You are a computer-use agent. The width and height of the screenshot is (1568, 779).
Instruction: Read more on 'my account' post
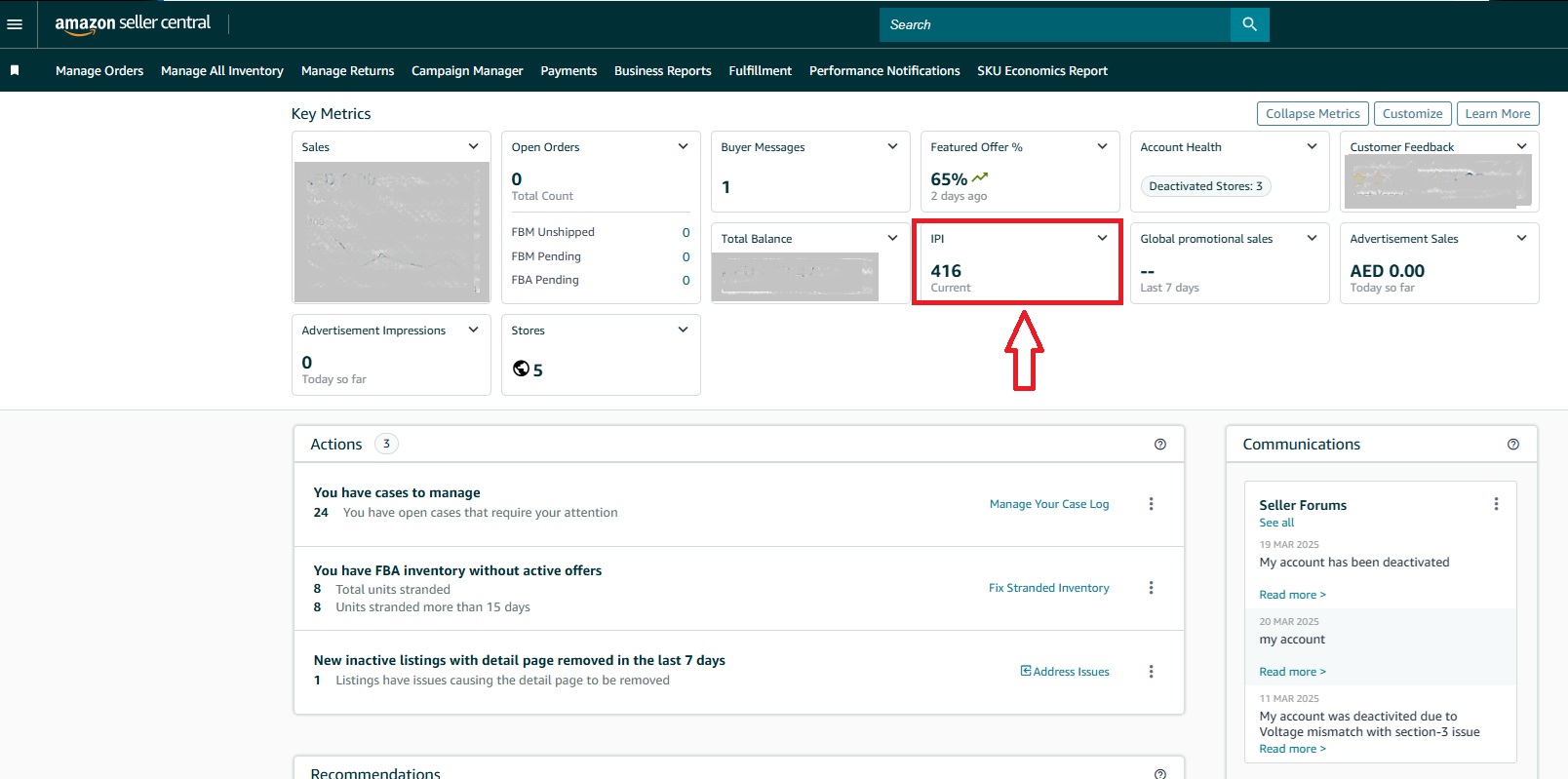[x=1292, y=672]
